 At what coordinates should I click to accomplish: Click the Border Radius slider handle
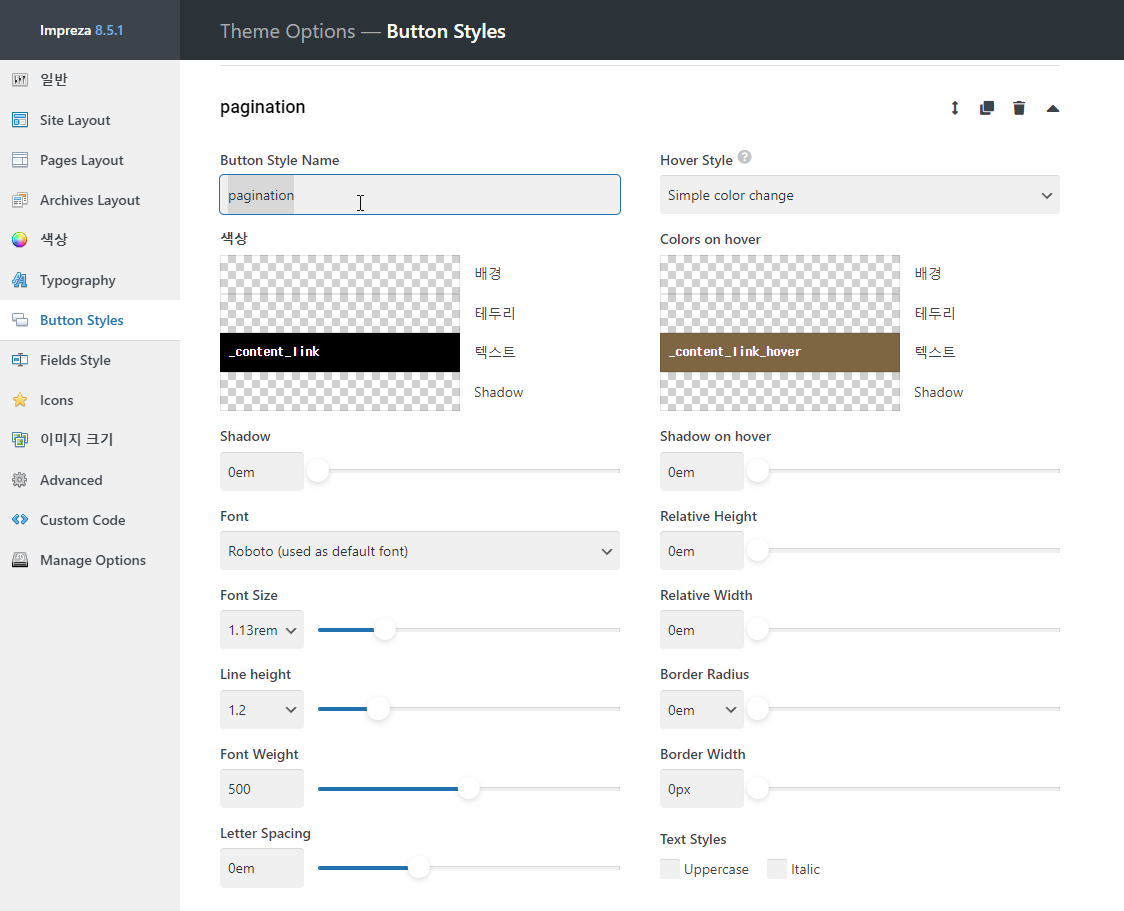pos(758,709)
